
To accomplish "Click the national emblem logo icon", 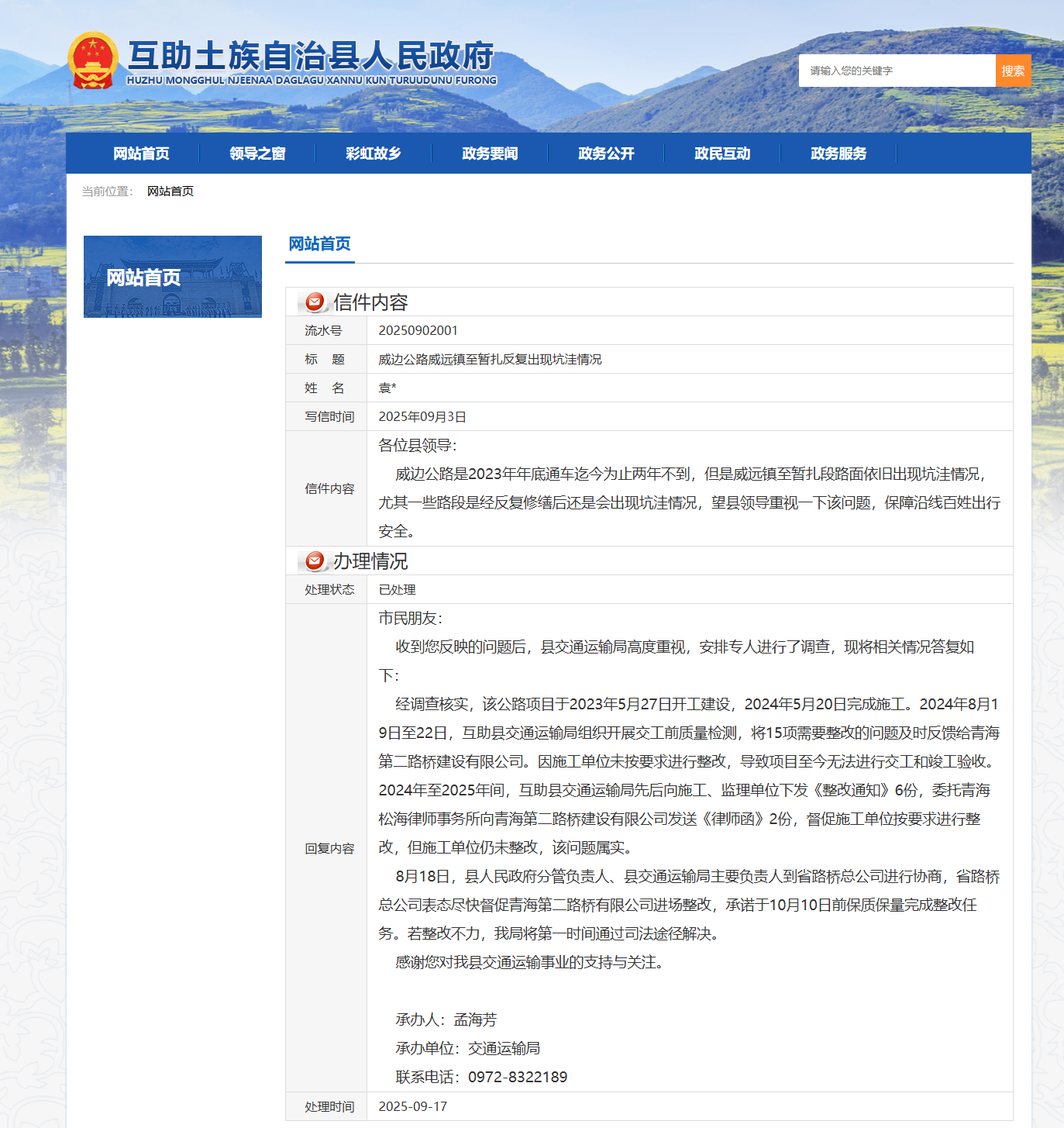I will coord(92,60).
